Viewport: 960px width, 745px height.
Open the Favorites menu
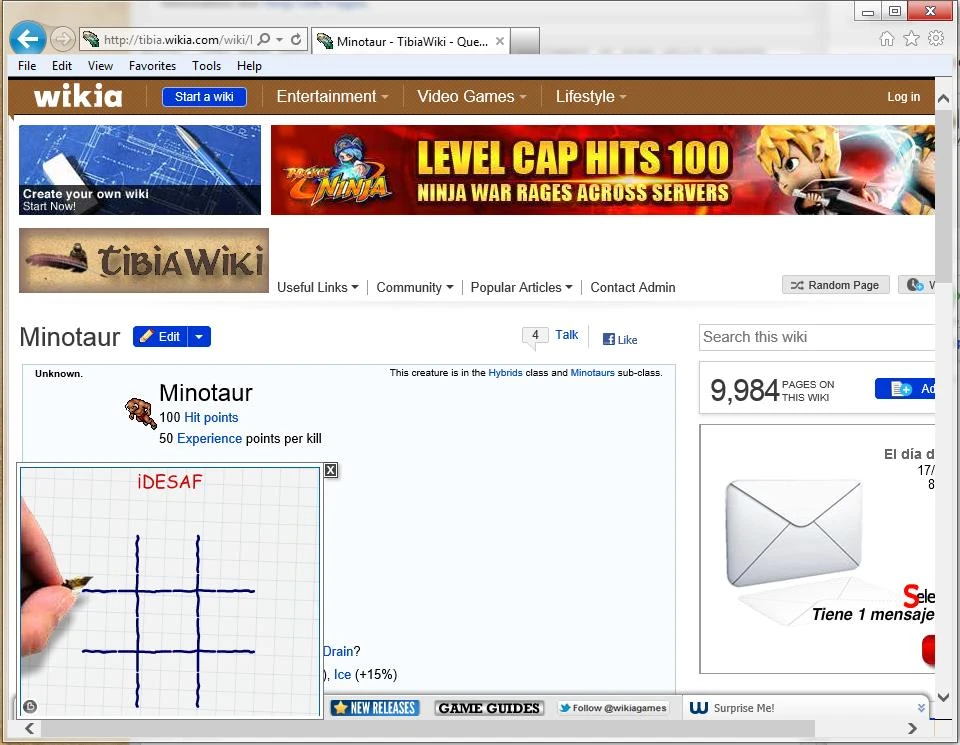point(152,66)
